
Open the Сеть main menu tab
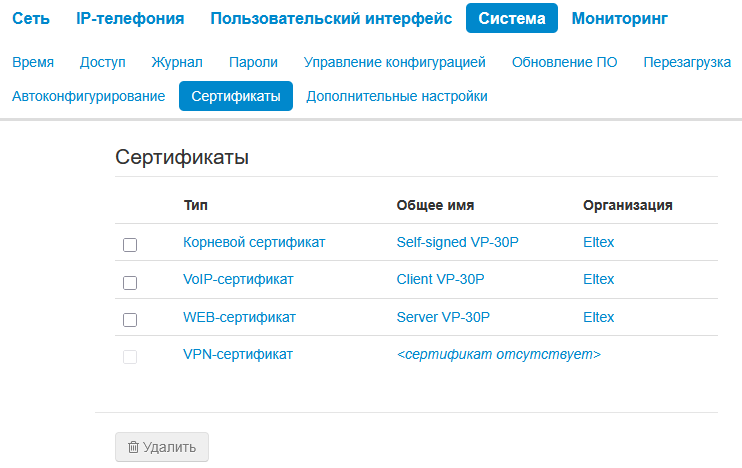pyautogui.click(x=31, y=18)
